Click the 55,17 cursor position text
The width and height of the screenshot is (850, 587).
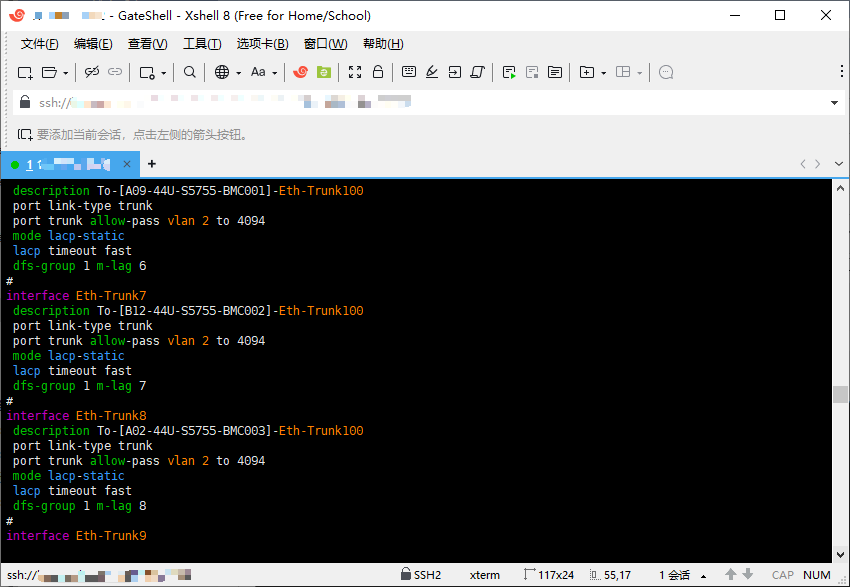(x=617, y=575)
